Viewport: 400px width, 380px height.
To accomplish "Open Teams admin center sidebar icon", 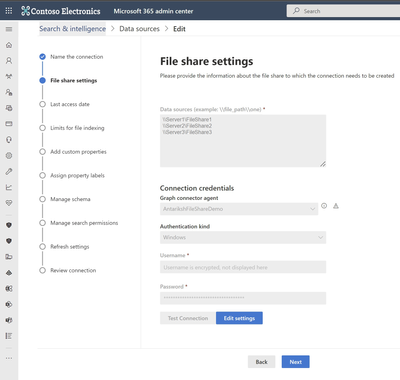I will click(x=9, y=320).
